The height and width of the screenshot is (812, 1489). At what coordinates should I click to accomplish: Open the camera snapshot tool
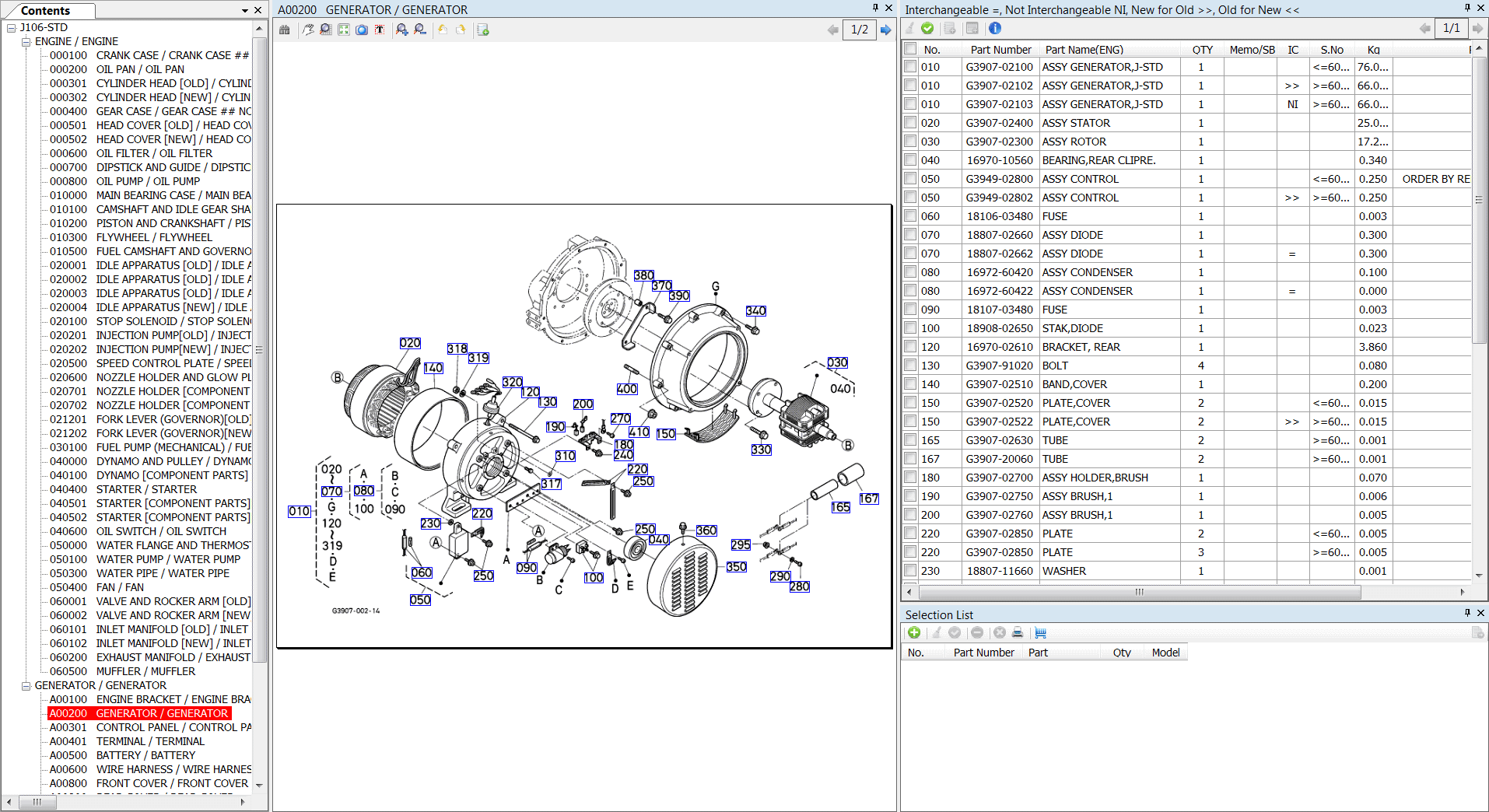point(362,30)
